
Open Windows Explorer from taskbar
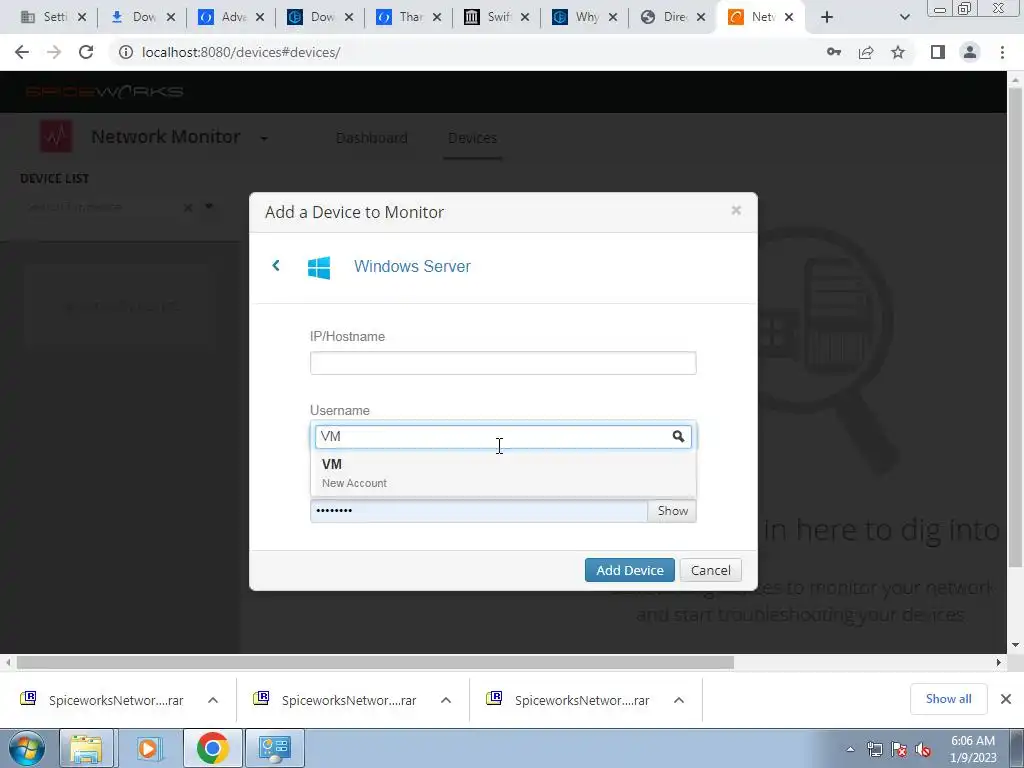pos(86,748)
